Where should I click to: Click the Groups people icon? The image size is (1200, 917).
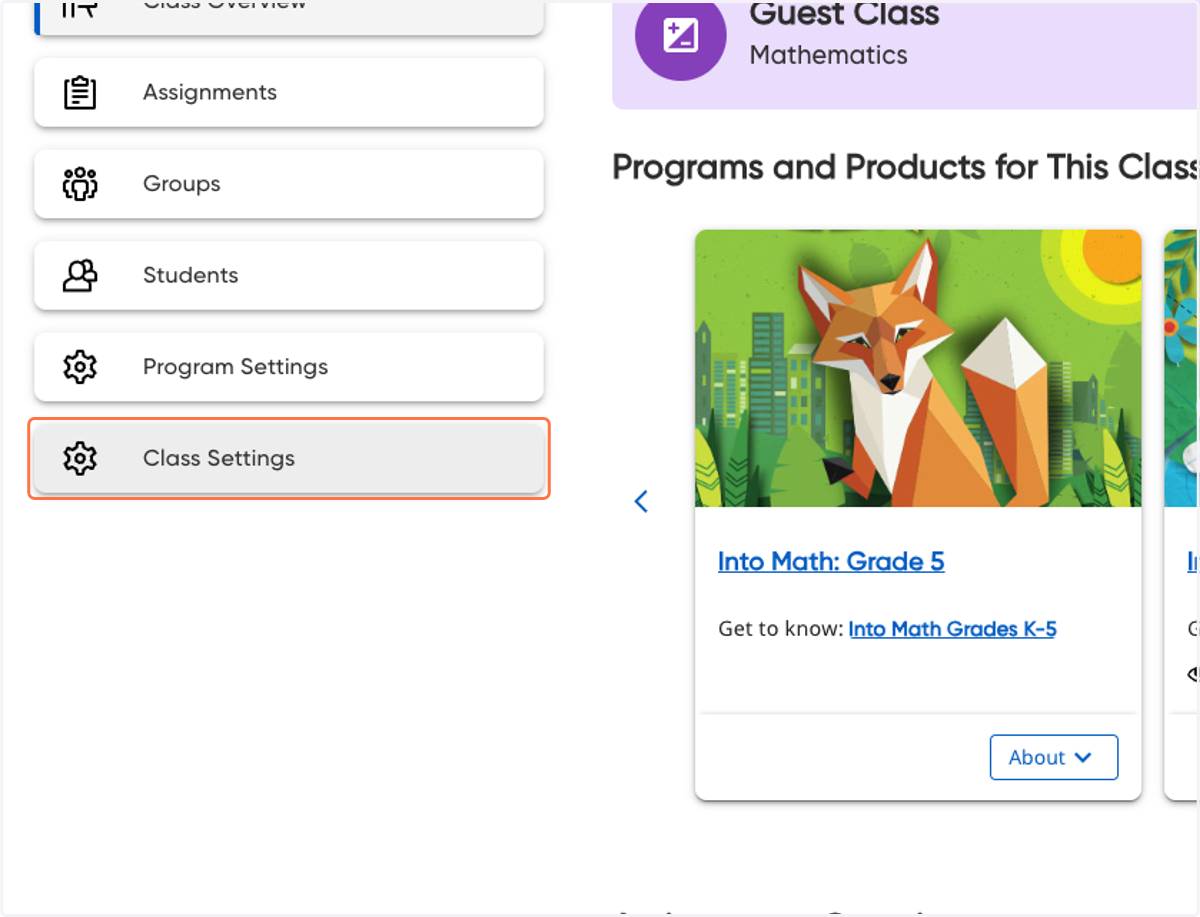(x=80, y=184)
